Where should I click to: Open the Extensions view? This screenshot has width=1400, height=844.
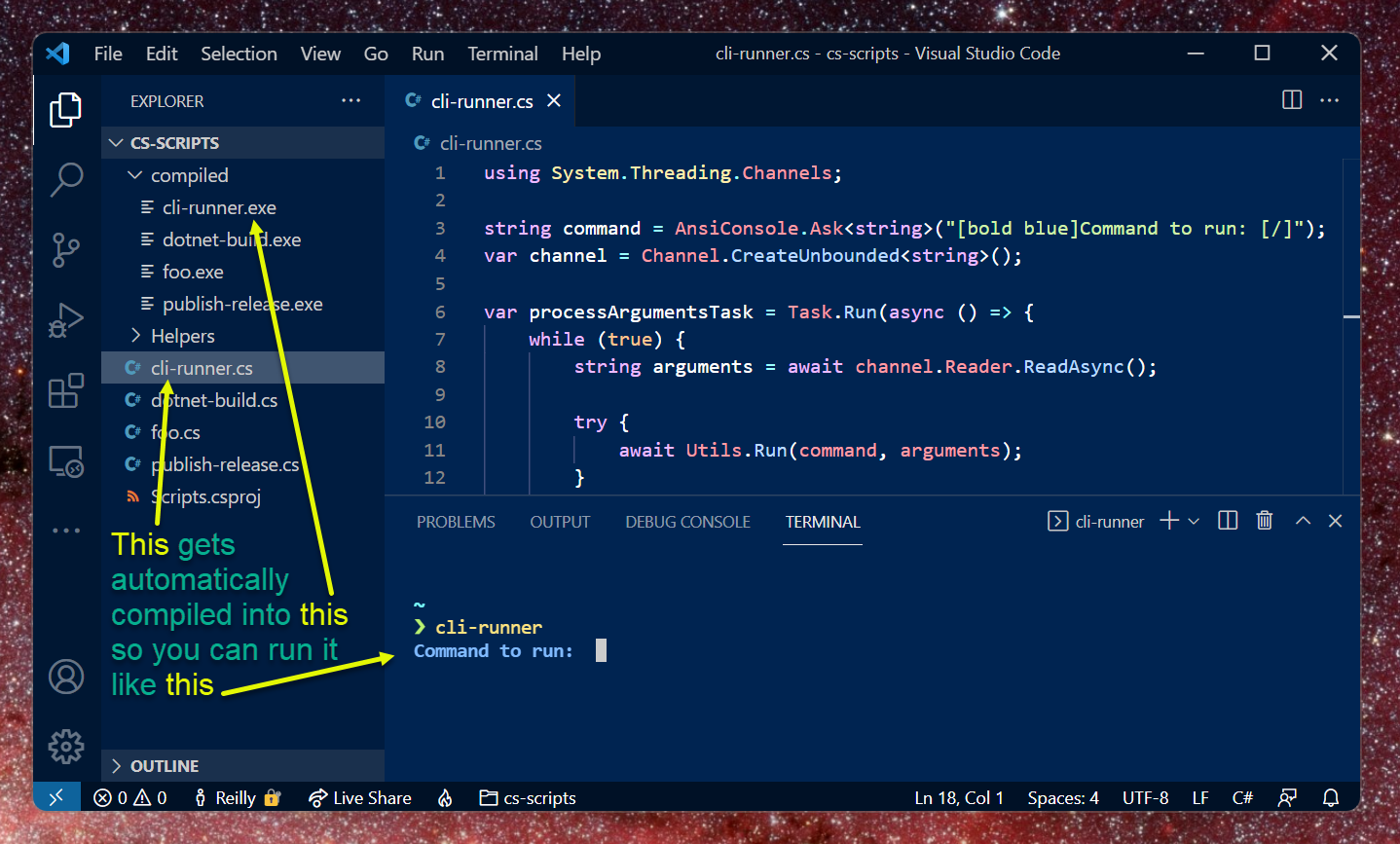(x=66, y=391)
